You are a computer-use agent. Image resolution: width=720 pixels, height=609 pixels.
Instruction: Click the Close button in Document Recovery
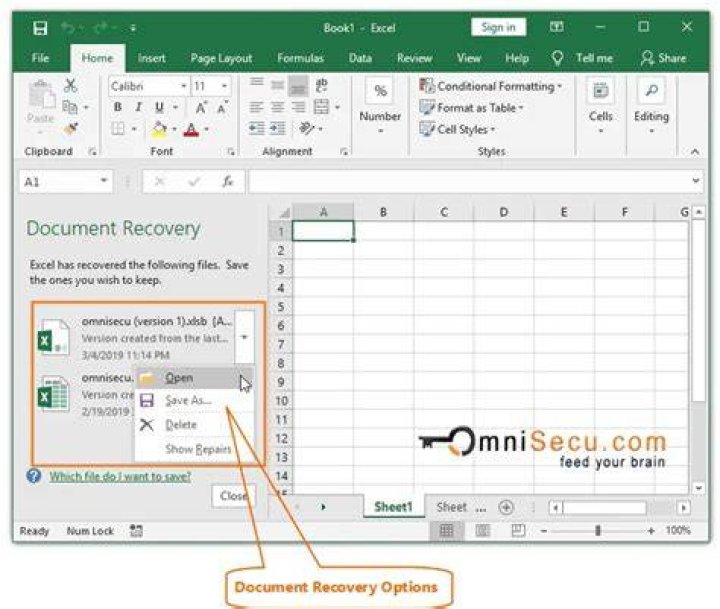click(x=233, y=496)
